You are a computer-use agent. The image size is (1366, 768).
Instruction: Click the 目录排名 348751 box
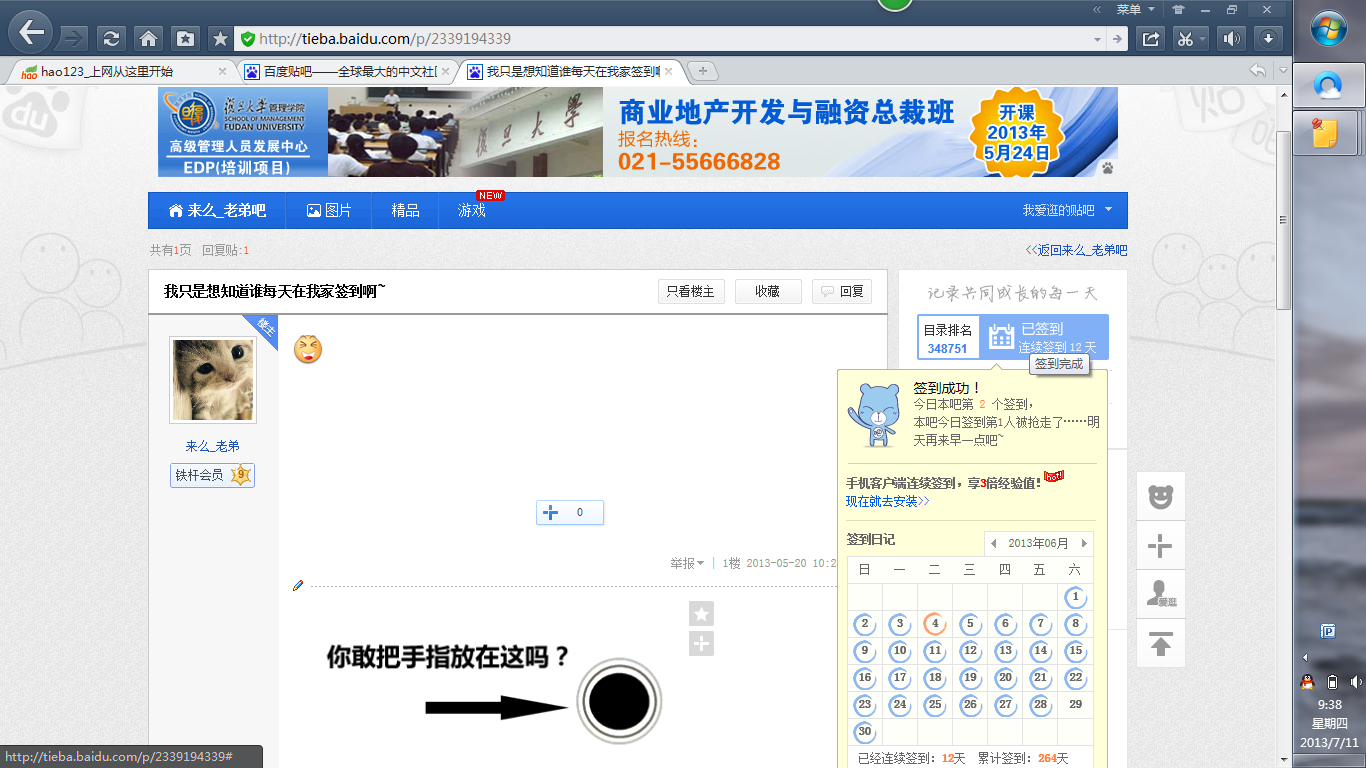[x=948, y=338]
